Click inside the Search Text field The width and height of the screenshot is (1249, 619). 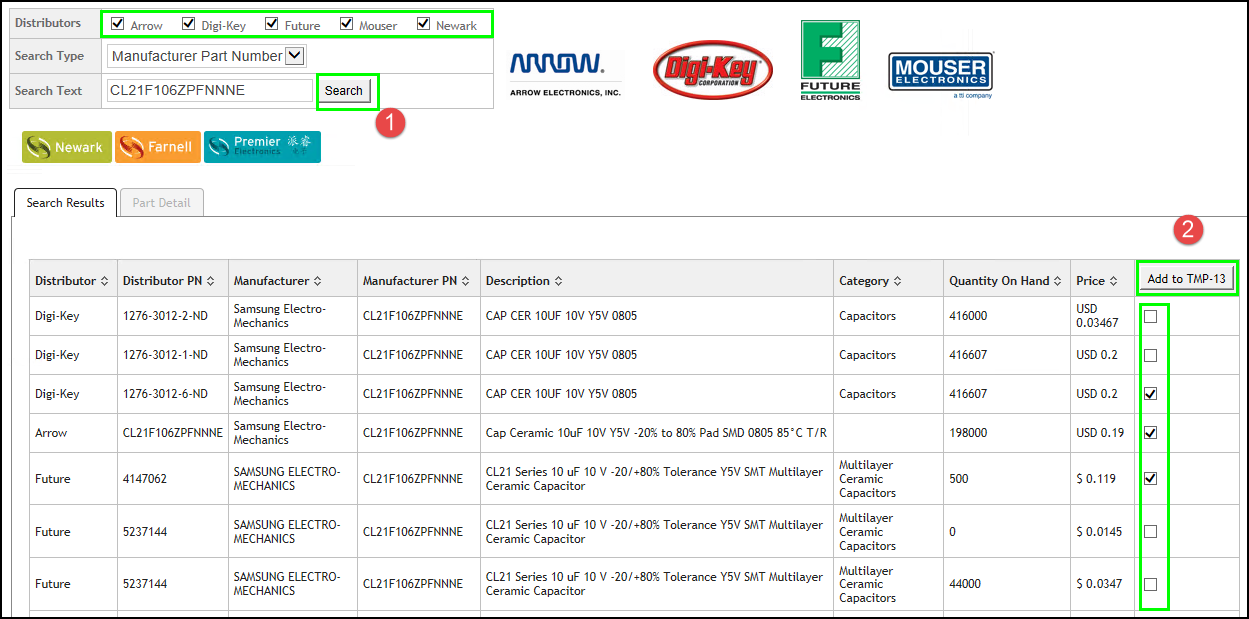(210, 89)
